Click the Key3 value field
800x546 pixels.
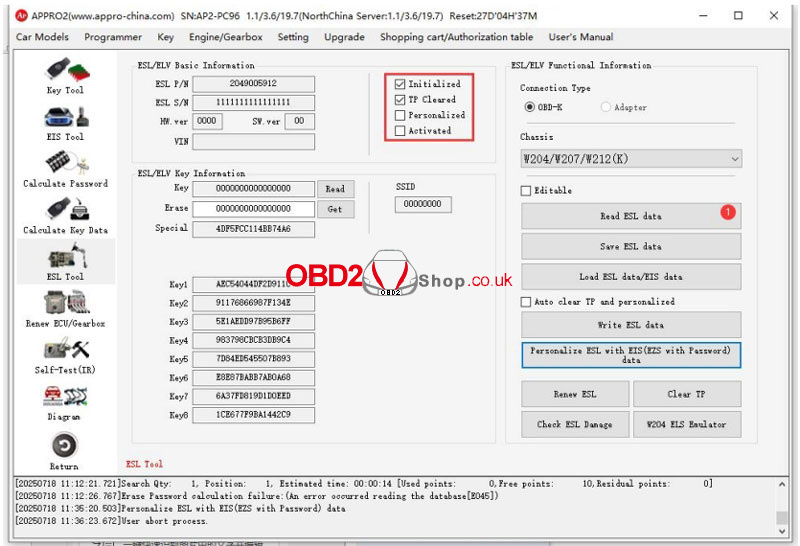tap(253, 322)
